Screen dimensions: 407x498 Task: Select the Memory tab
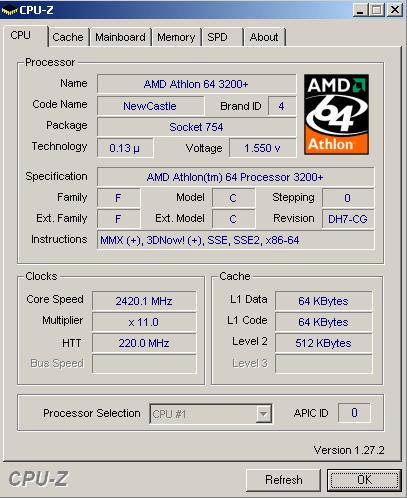pyautogui.click(x=176, y=37)
